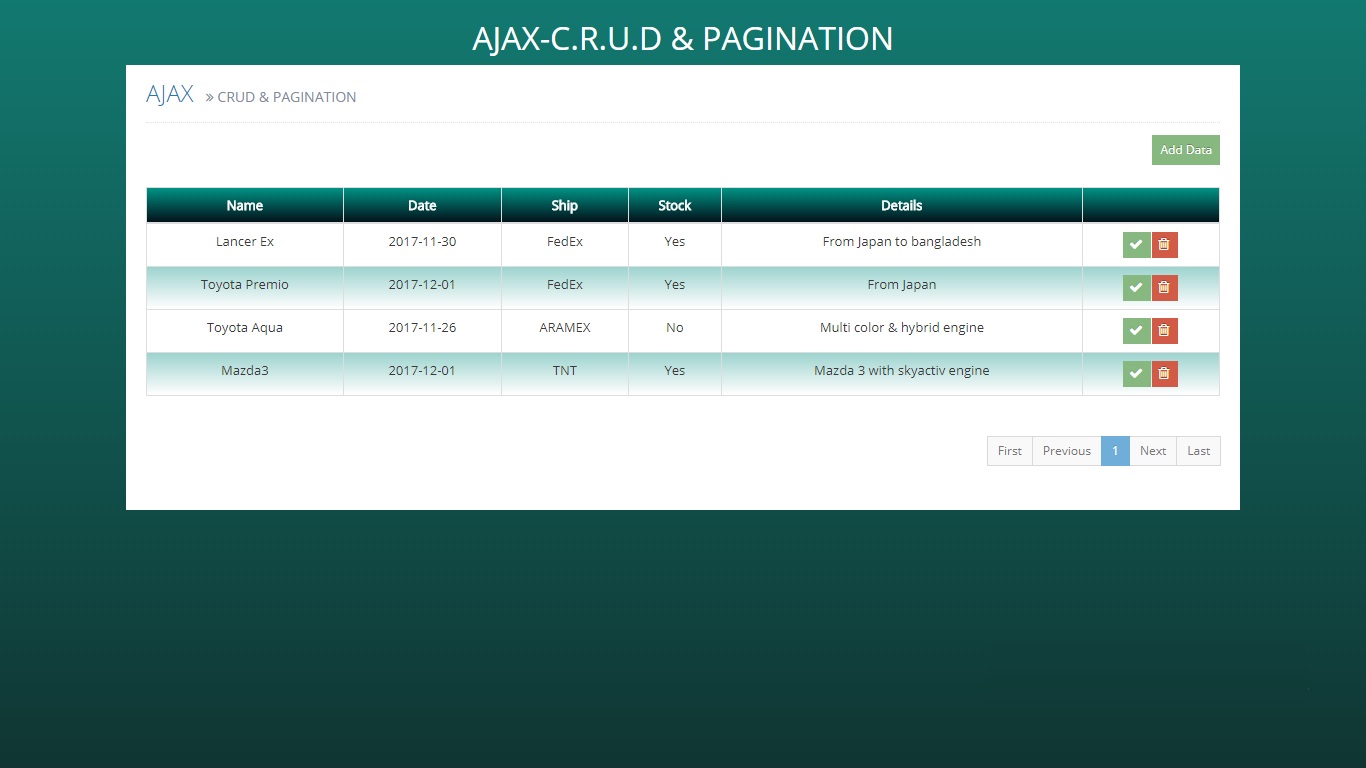Click the Details column header
1366x768 pixels.
[901, 205]
